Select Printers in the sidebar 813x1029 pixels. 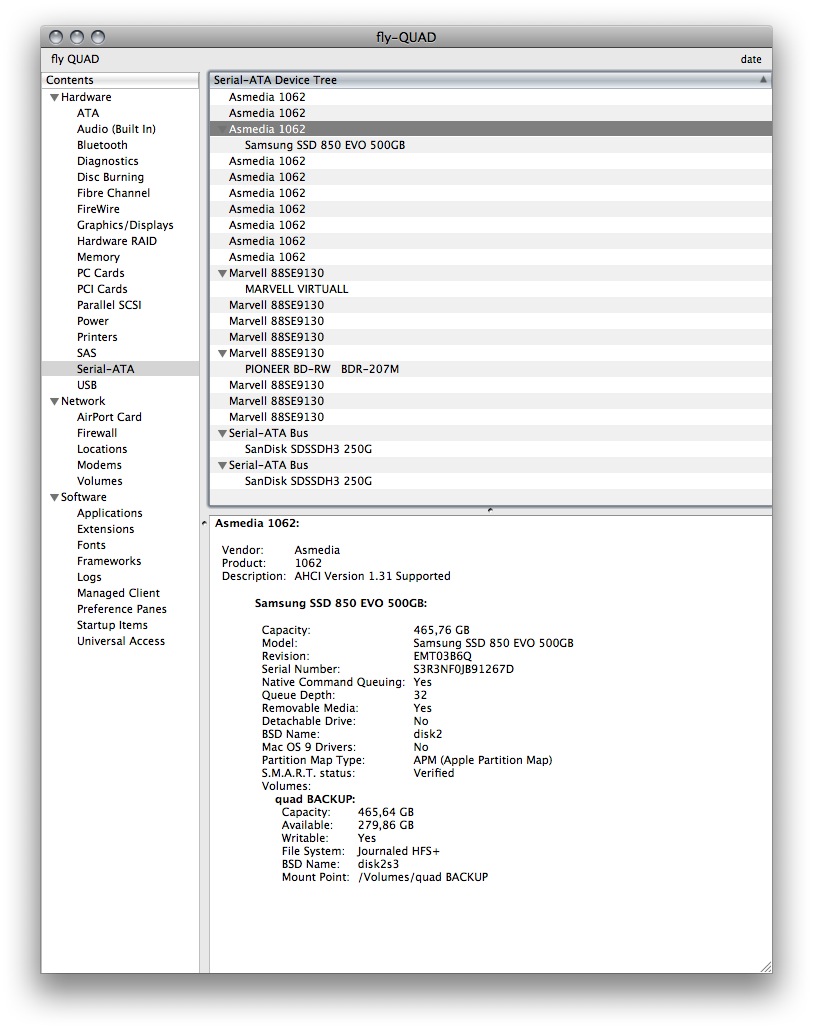pyautogui.click(x=97, y=337)
